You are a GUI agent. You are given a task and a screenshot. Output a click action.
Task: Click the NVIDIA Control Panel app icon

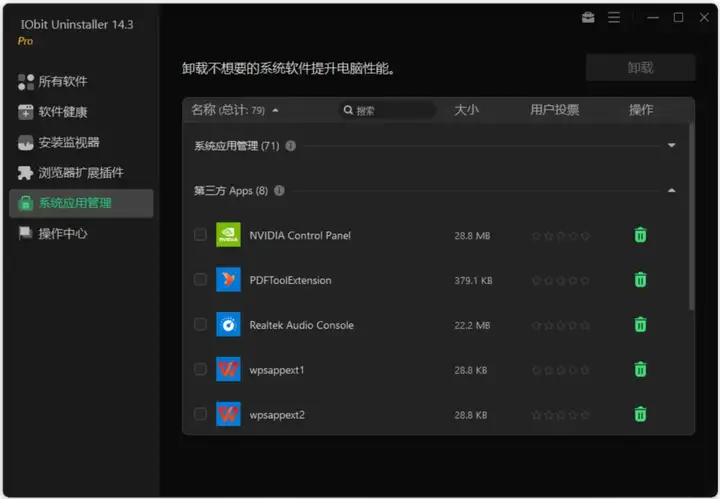coord(228,235)
